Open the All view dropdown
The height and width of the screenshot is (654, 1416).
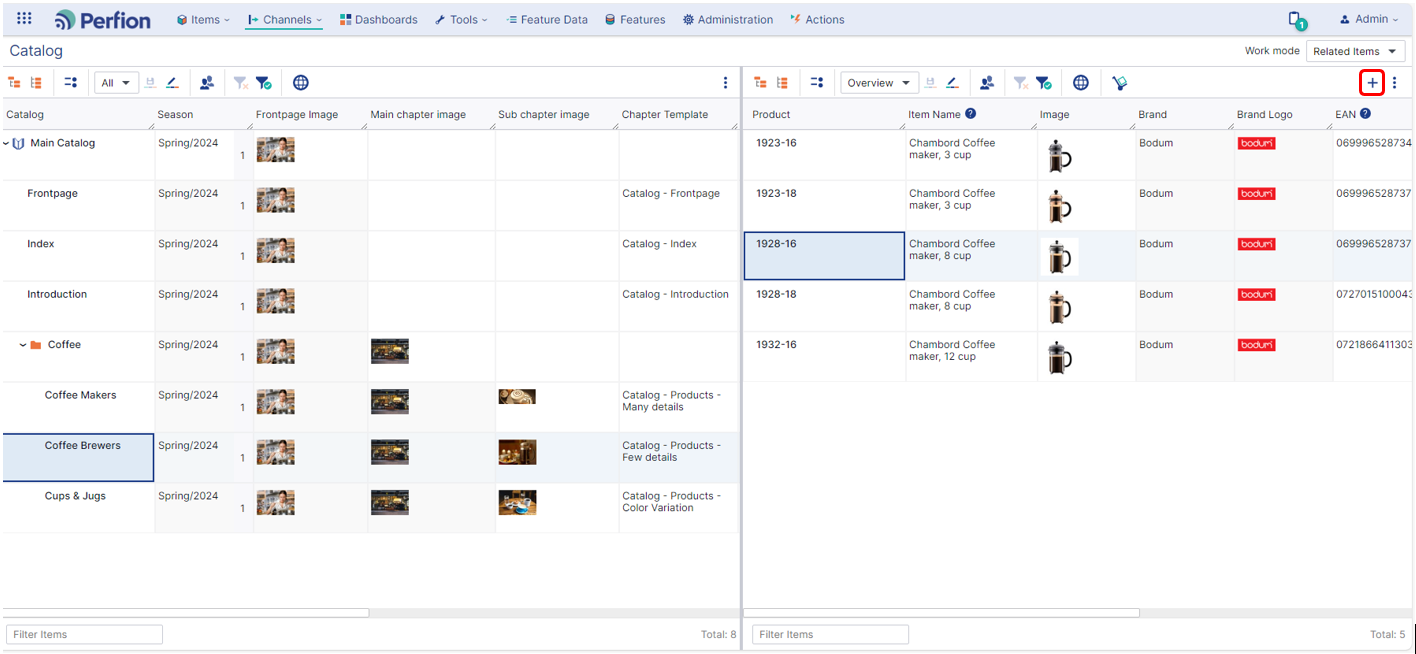click(116, 83)
